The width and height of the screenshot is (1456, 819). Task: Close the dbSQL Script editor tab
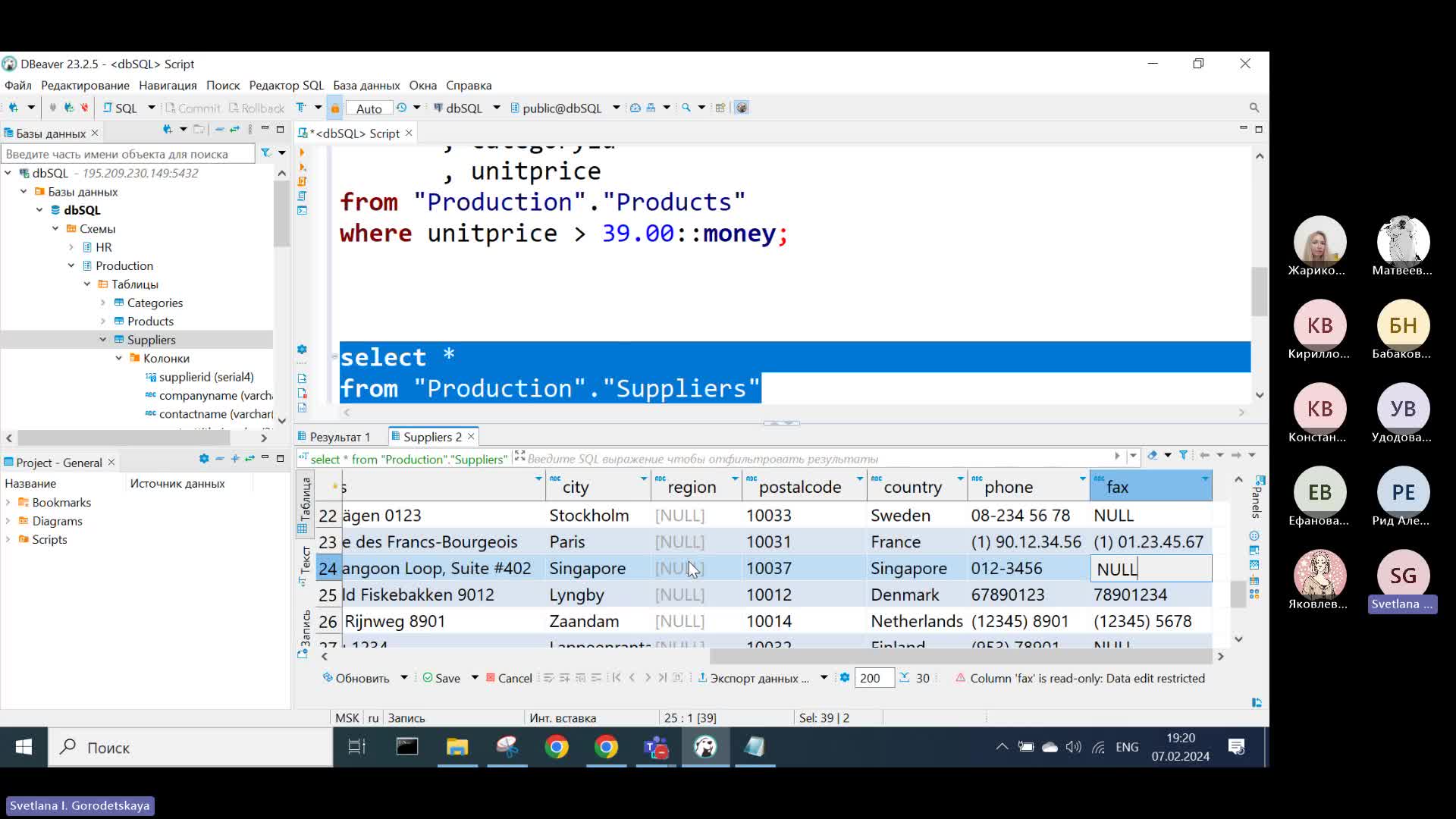click(x=409, y=133)
